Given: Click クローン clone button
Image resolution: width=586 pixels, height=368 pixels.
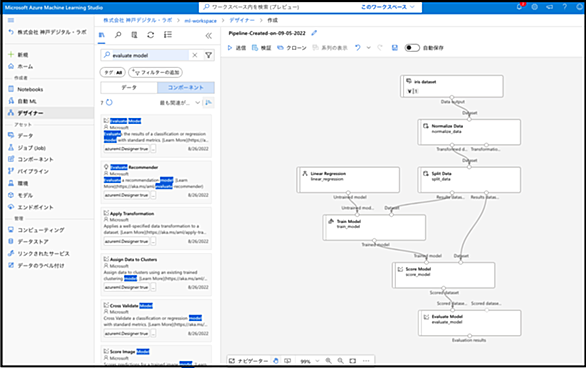Looking at the screenshot, I should [292, 48].
